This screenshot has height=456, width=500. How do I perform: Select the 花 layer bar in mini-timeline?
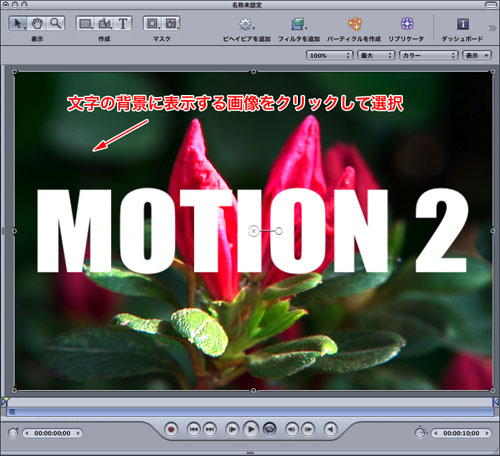point(250,412)
